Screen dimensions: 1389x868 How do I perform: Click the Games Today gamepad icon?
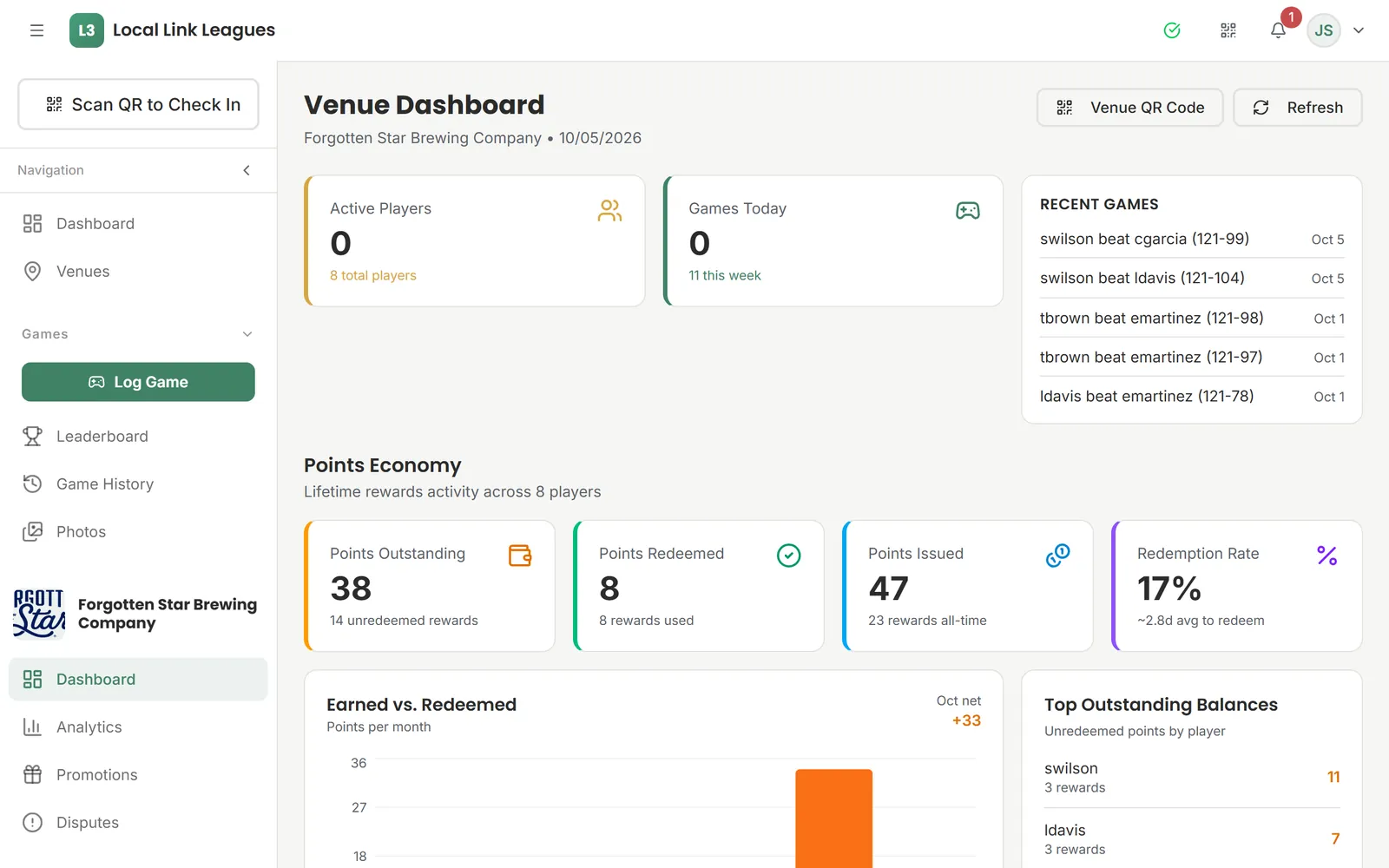(x=968, y=210)
